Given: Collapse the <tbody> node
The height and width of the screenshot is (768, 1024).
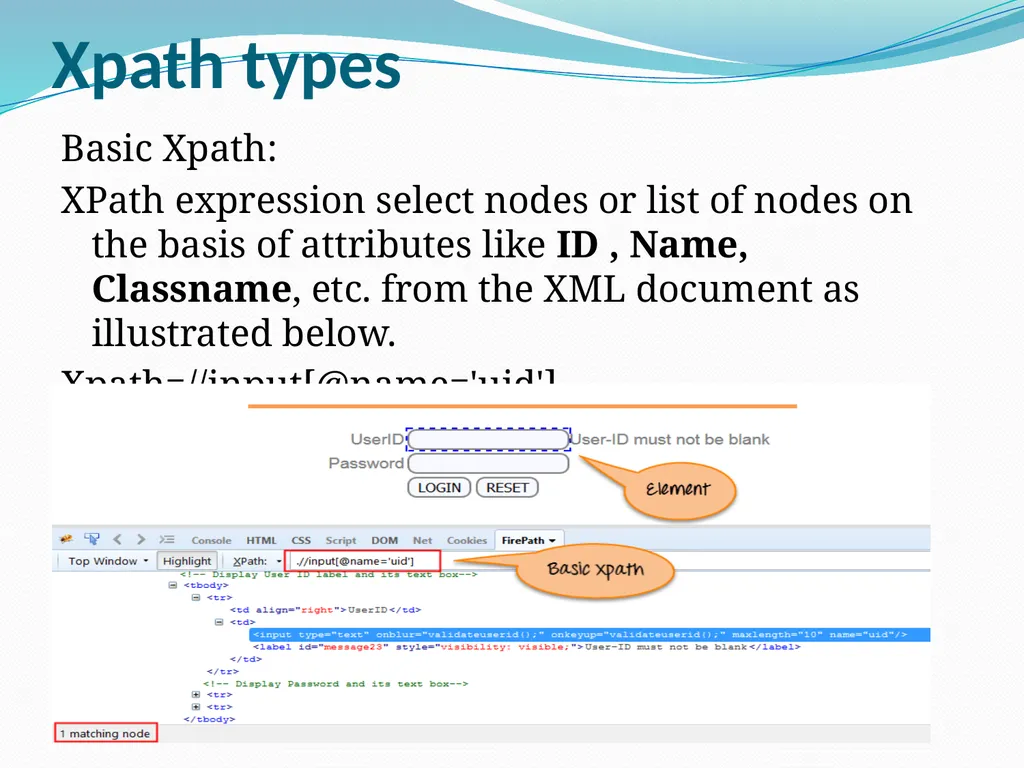Looking at the screenshot, I should coord(173,585).
